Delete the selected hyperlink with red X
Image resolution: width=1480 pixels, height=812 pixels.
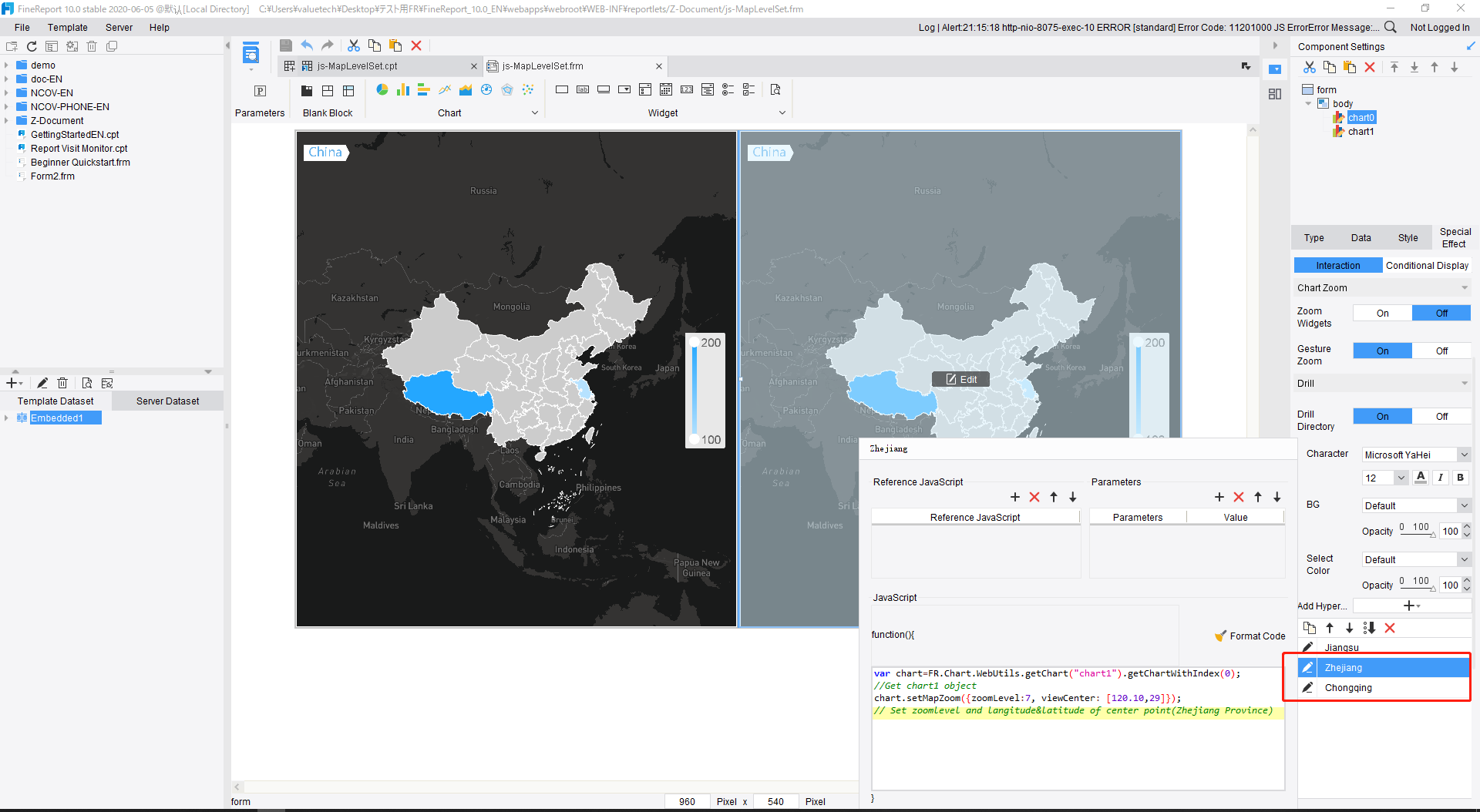(1390, 628)
